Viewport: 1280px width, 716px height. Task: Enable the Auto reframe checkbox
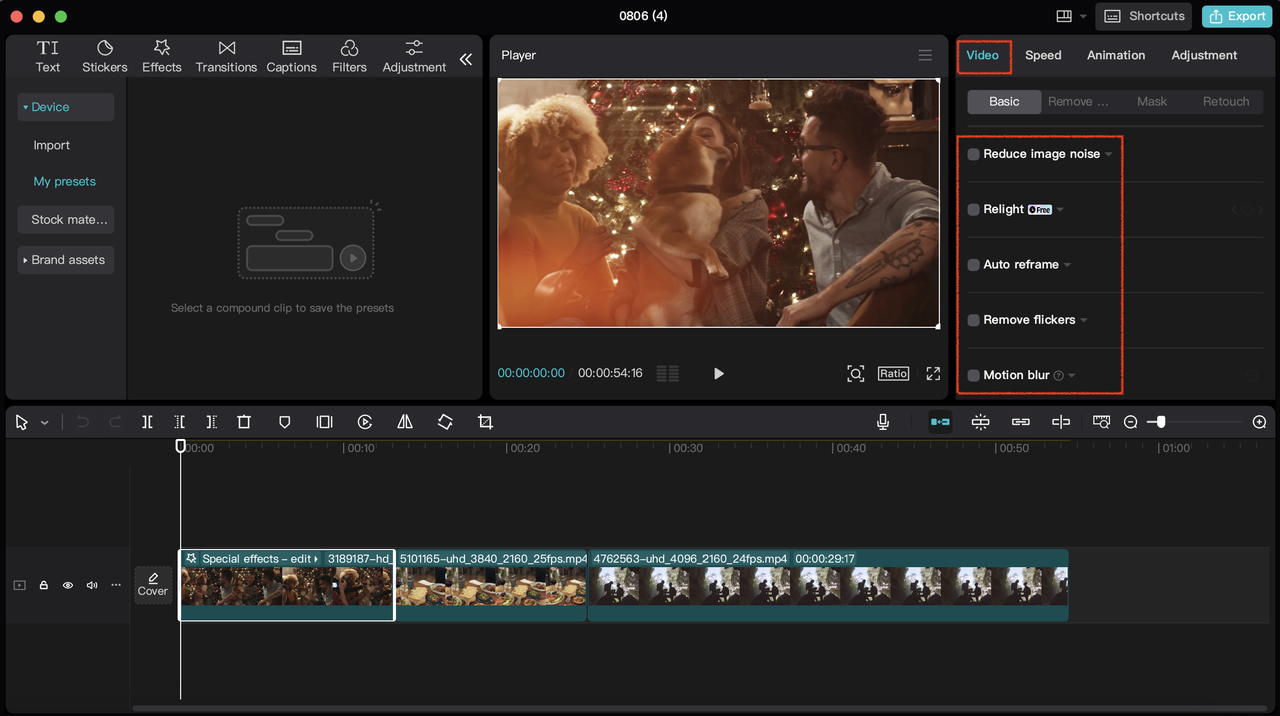pos(974,265)
